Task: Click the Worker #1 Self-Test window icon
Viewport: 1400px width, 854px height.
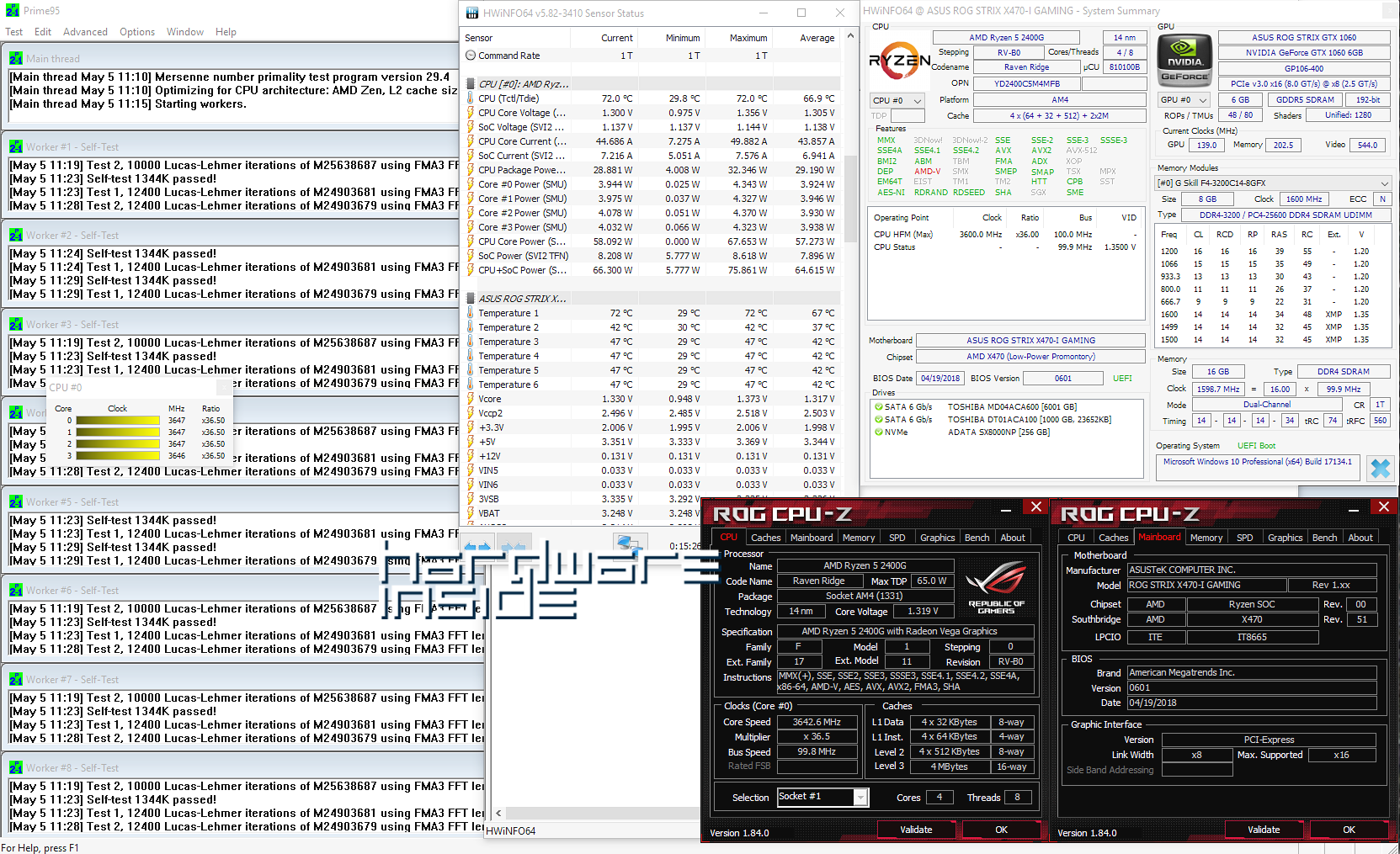Action: click(16, 146)
